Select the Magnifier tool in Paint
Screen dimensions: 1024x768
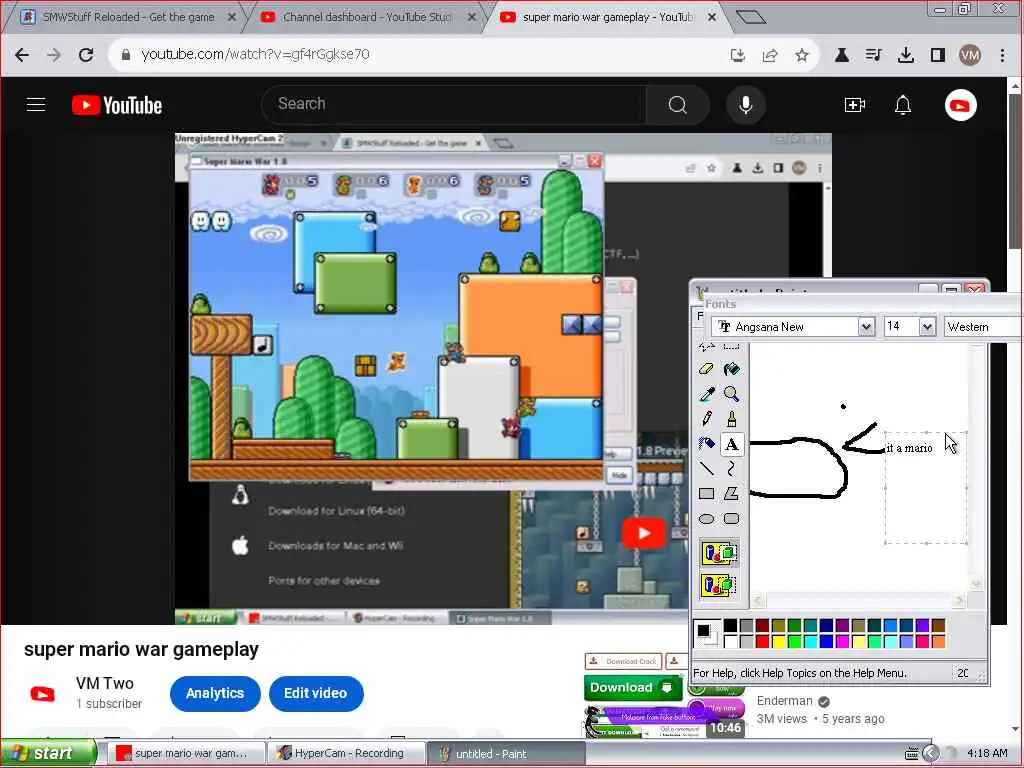pyautogui.click(x=731, y=394)
